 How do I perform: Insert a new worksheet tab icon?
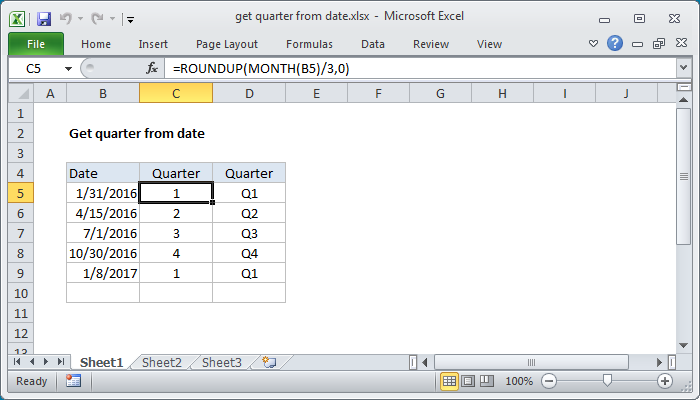pyautogui.click(x=269, y=362)
